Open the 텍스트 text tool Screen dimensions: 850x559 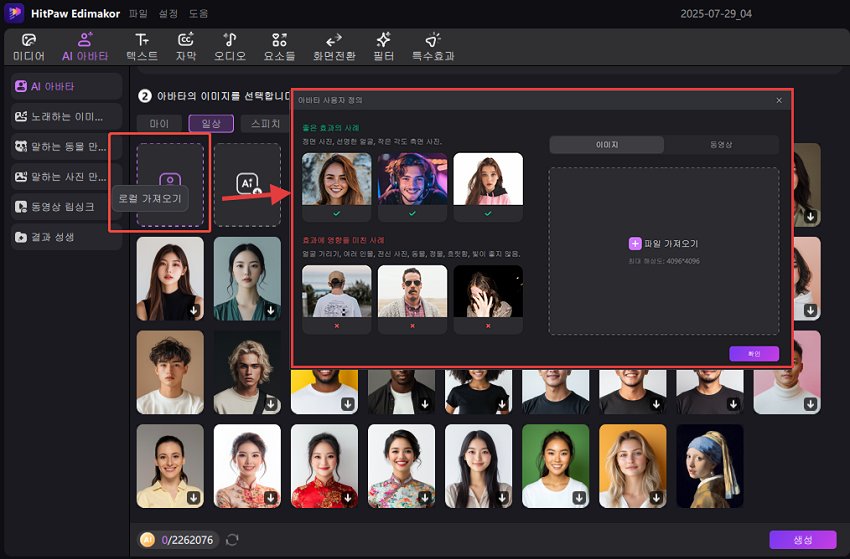142,47
